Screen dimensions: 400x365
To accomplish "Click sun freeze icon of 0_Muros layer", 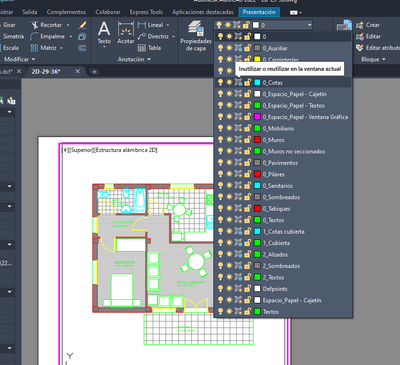I will pyautogui.click(x=229, y=140).
